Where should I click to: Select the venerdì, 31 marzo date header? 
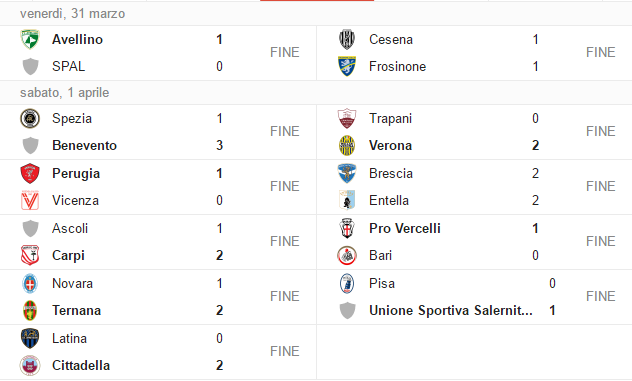click(73, 14)
